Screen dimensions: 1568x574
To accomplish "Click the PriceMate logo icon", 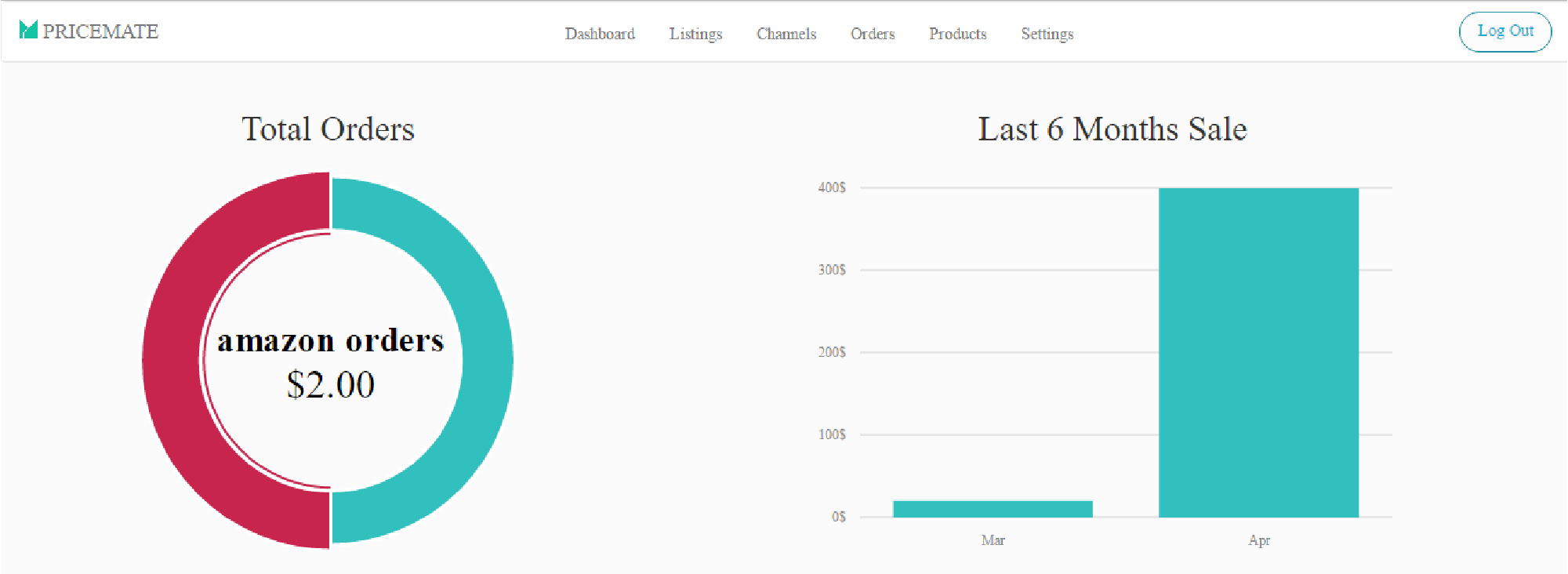I will point(28,31).
